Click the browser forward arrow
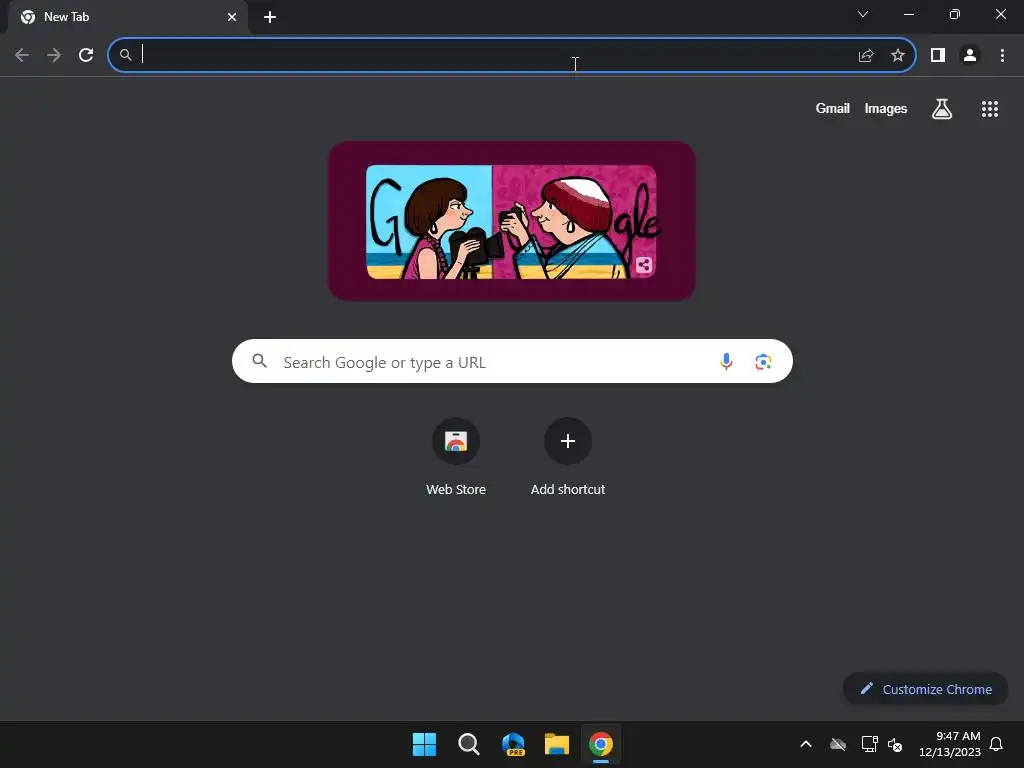 54,55
